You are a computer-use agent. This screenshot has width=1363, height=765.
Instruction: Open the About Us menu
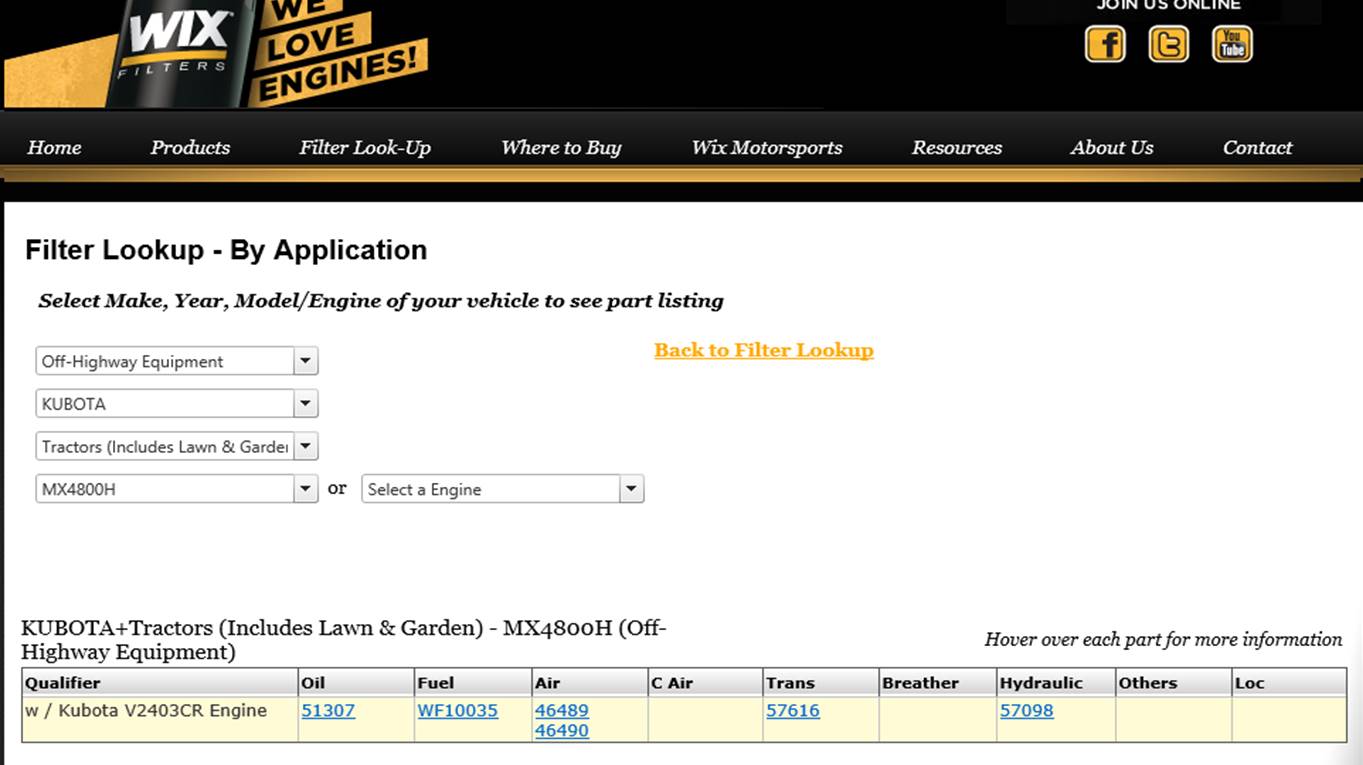click(x=1112, y=147)
